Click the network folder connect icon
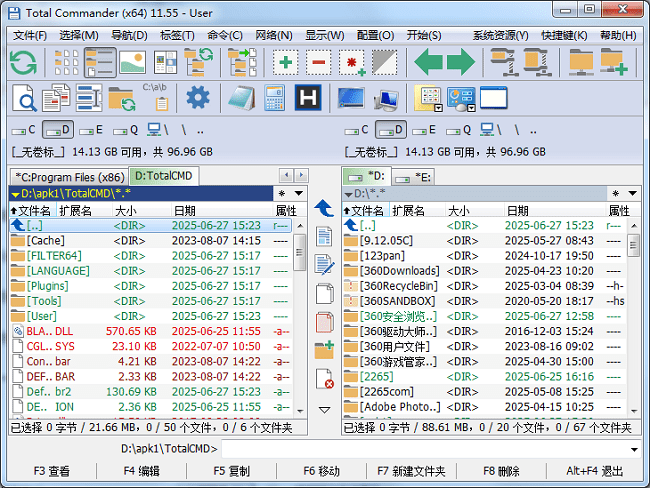The width and height of the screenshot is (650, 488). 581,62
